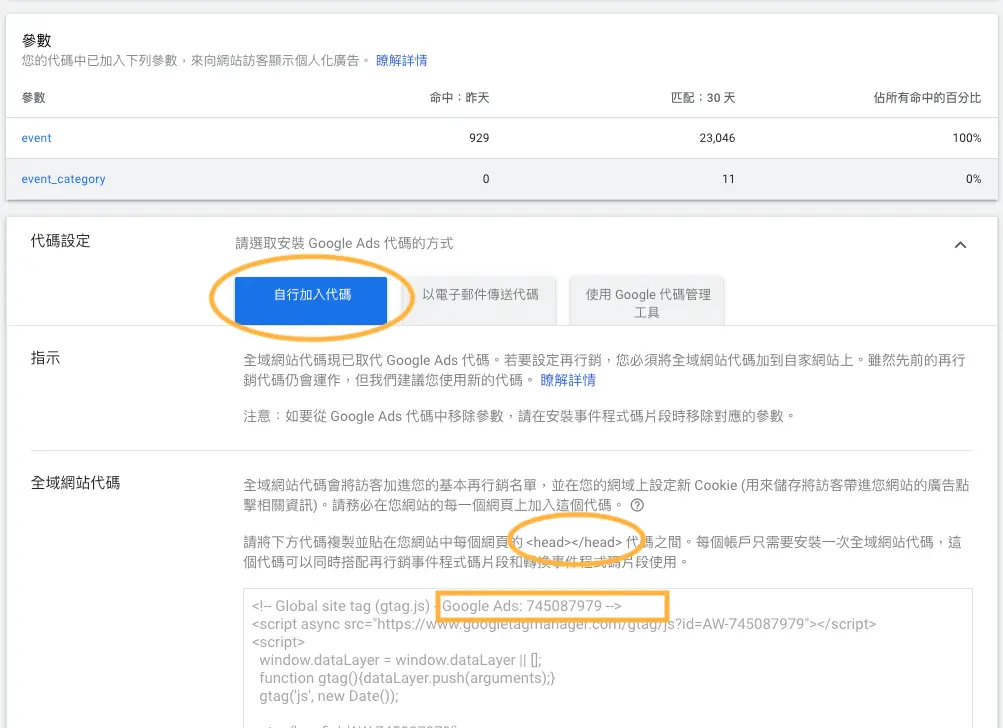Image resolution: width=1003 pixels, height=728 pixels.
Task: Click the 全域網站代碼 section label
Action: click(75, 483)
